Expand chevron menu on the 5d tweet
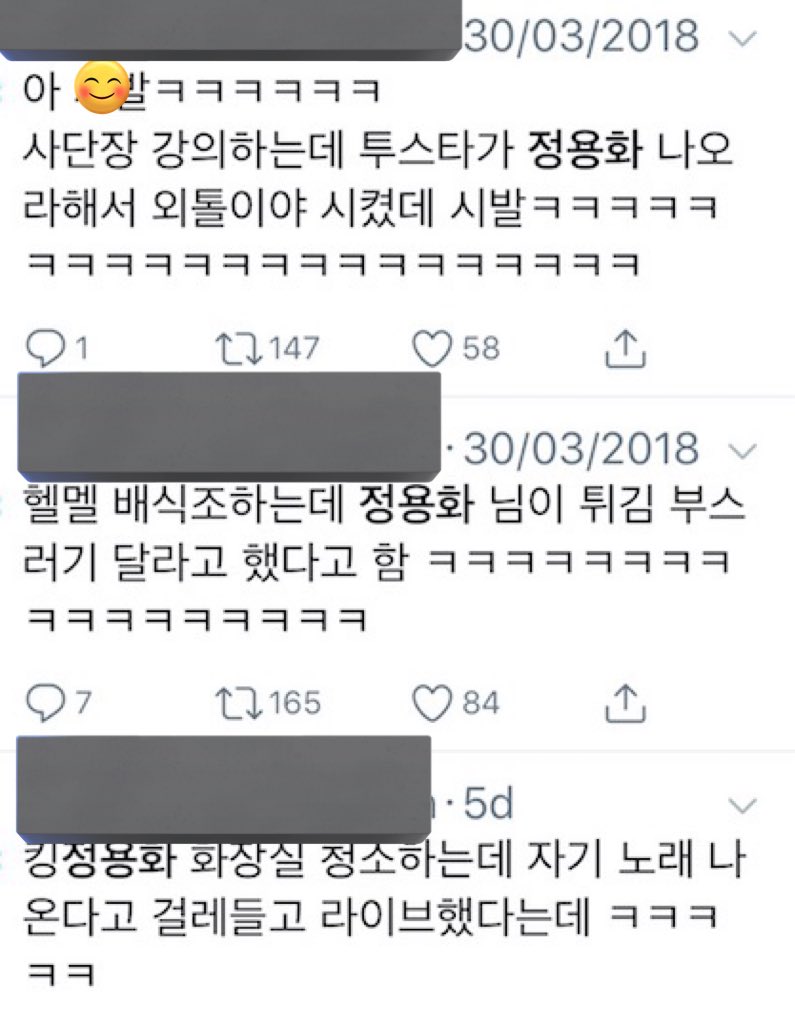This screenshot has width=795, height=1024. click(741, 805)
